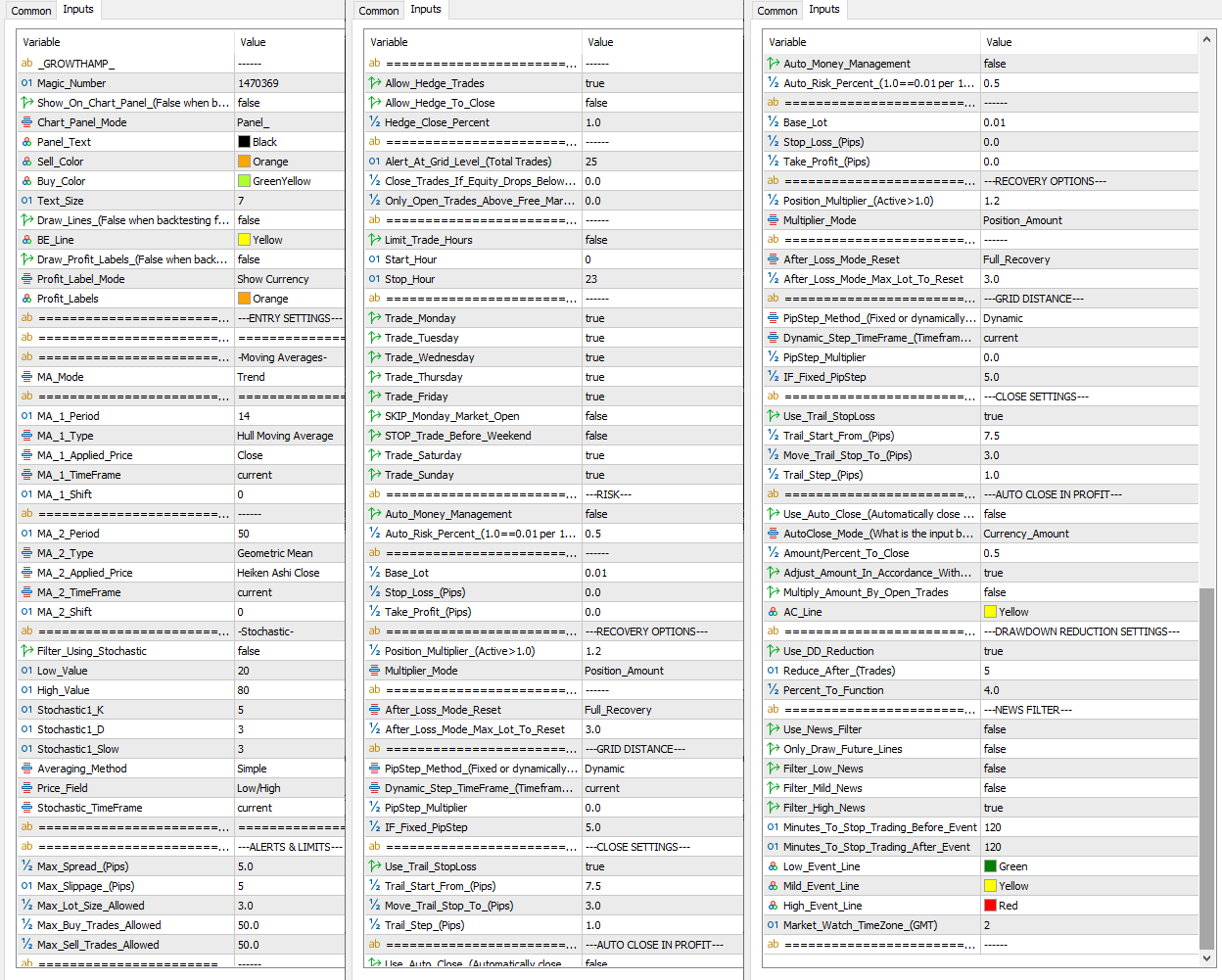Click the icon next to Alert_At_Grid_Level

click(x=374, y=162)
